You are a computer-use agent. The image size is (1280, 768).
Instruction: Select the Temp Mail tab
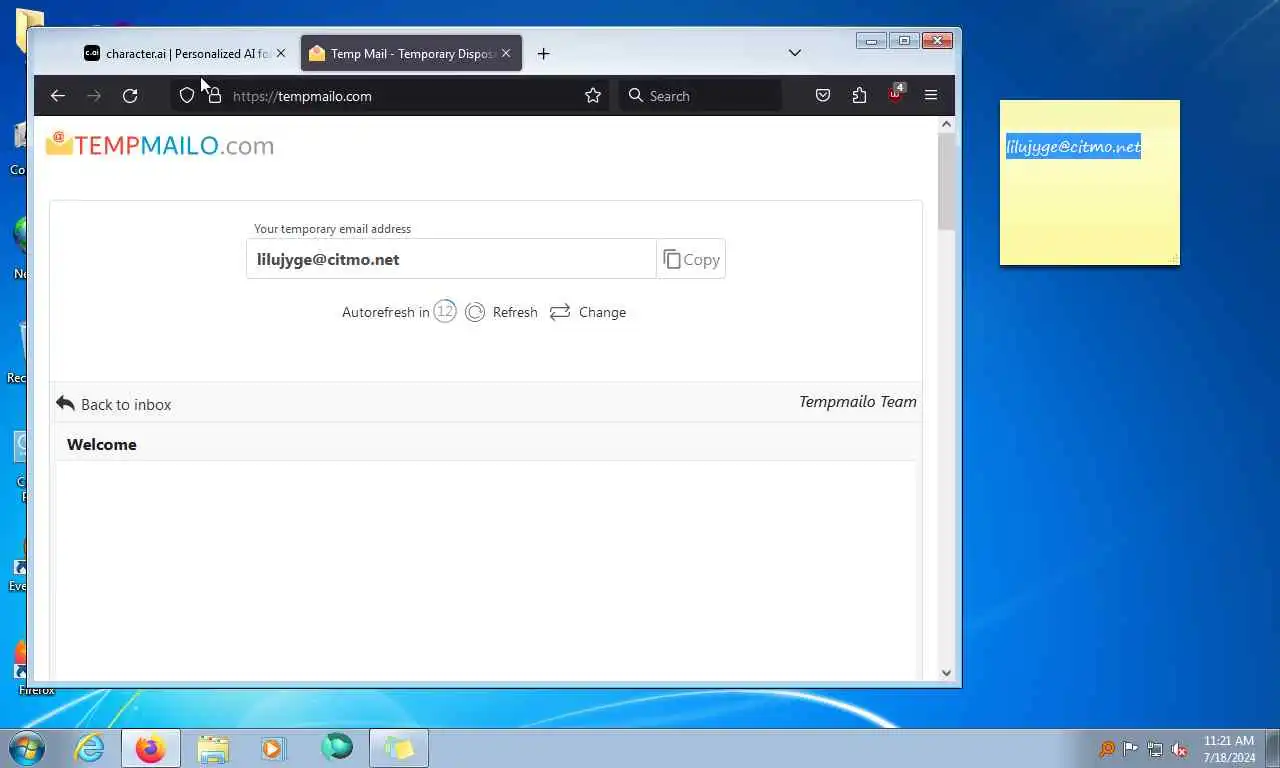(411, 54)
